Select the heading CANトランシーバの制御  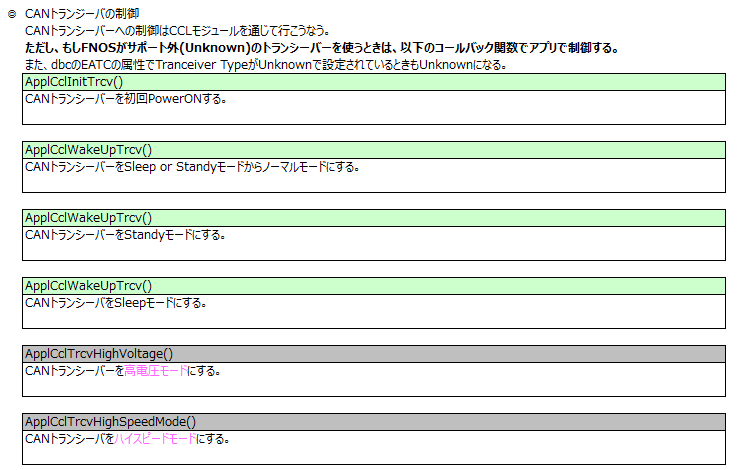(82, 14)
